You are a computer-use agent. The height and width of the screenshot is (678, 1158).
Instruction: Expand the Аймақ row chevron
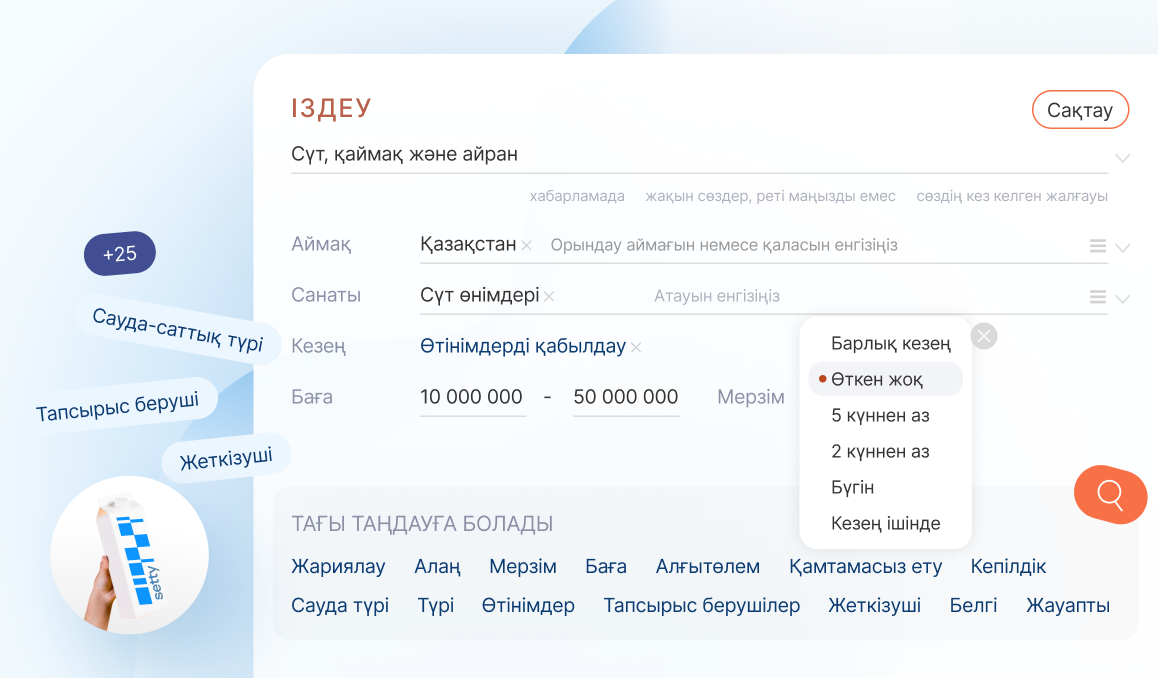pyautogui.click(x=1122, y=248)
